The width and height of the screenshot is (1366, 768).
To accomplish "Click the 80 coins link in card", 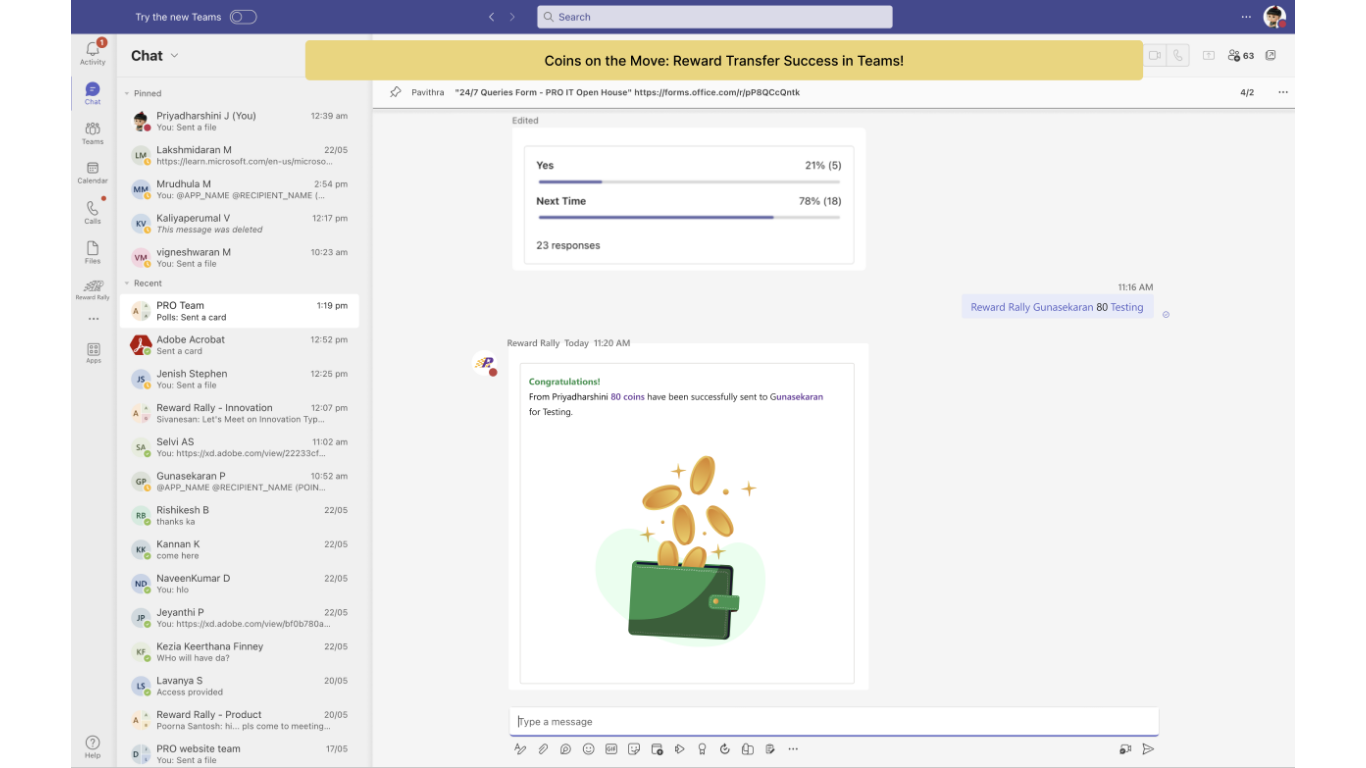I will (x=627, y=397).
